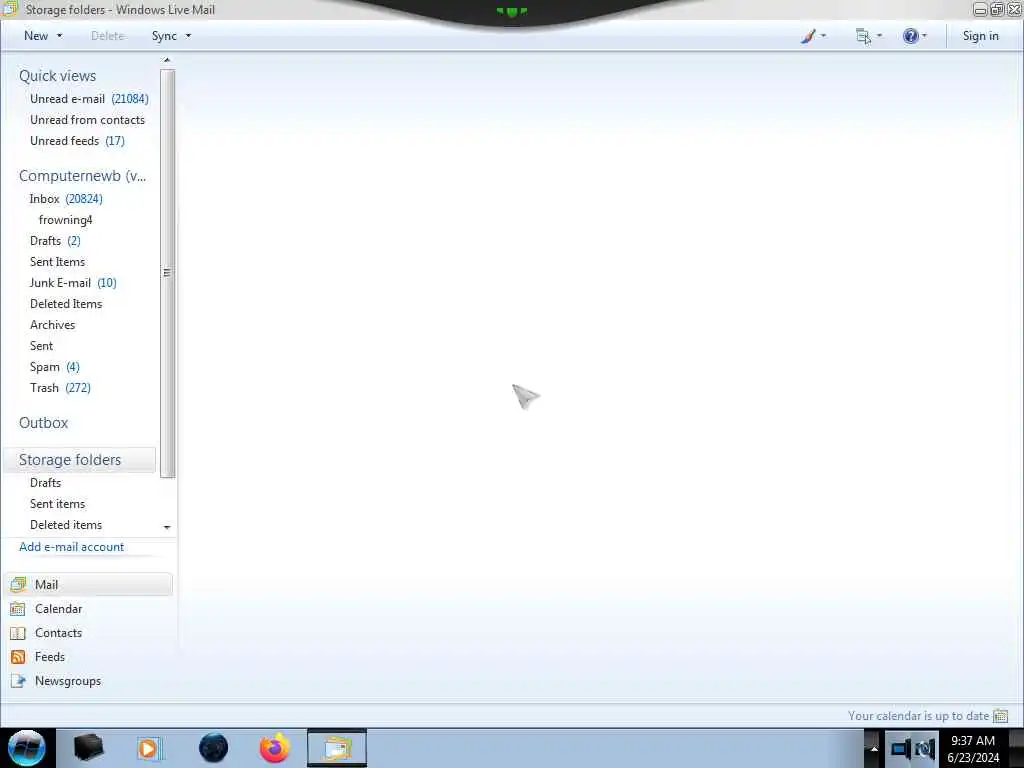This screenshot has height=768, width=1024.
Task: Open the Spam (4) folder
Action: [55, 366]
